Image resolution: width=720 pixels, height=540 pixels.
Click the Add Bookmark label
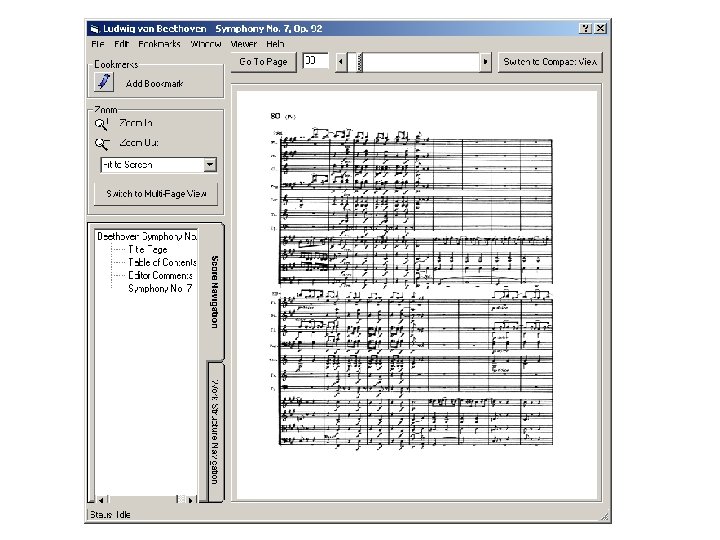tap(154, 84)
